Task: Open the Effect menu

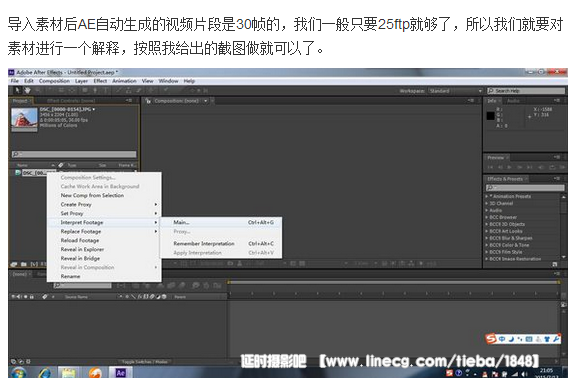Action: 100,81
